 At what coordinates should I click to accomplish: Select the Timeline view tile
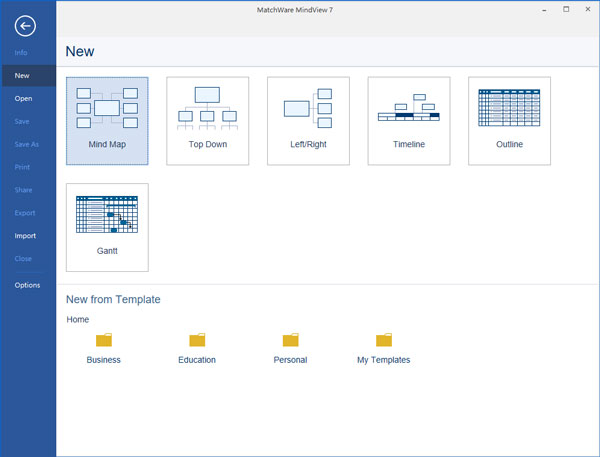(x=409, y=121)
